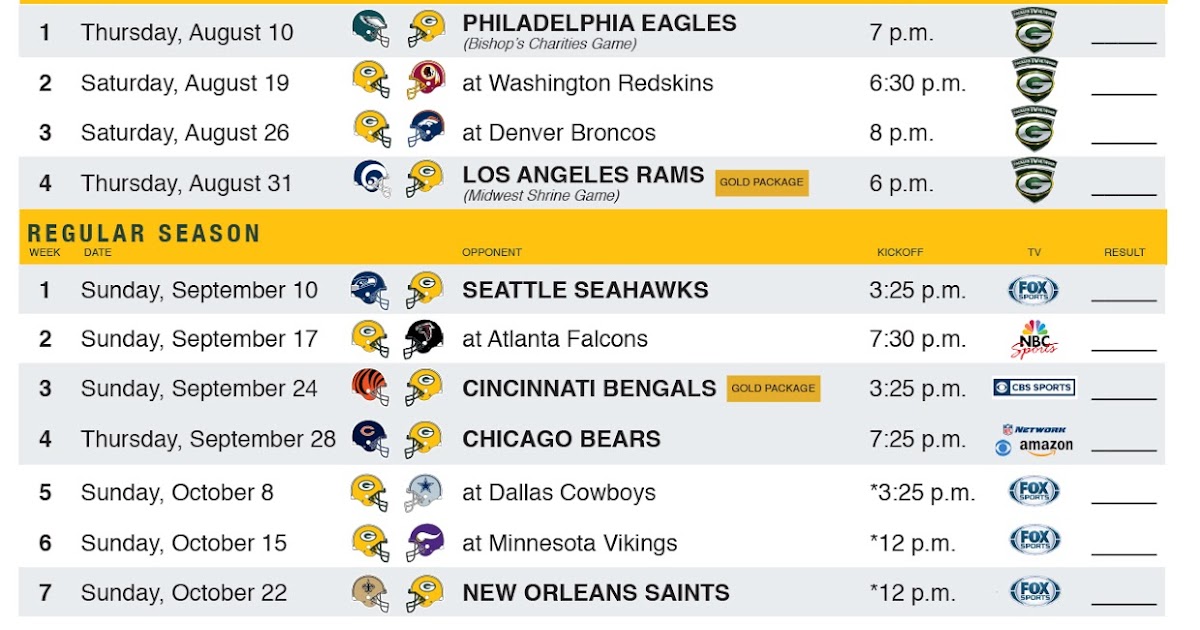Select the Regular Season header
The height and width of the screenshot is (630, 1200).
pyautogui.click(x=144, y=234)
